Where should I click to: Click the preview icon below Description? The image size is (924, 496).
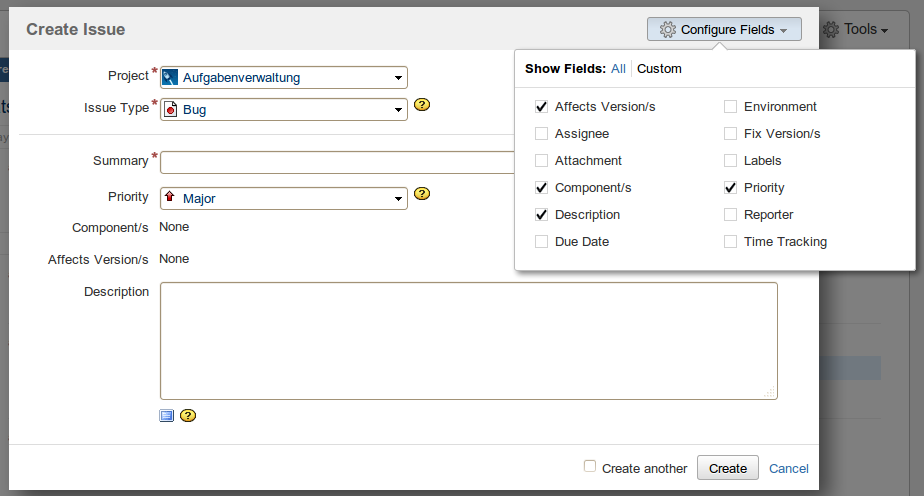point(167,416)
